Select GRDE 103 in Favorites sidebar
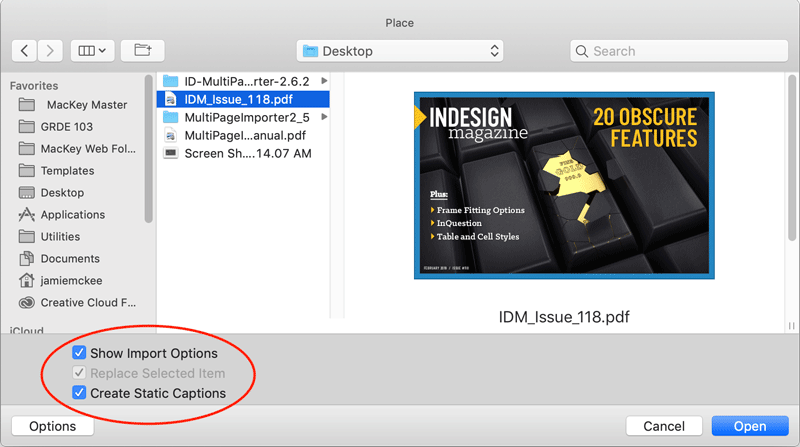The image size is (800, 447). 67,127
